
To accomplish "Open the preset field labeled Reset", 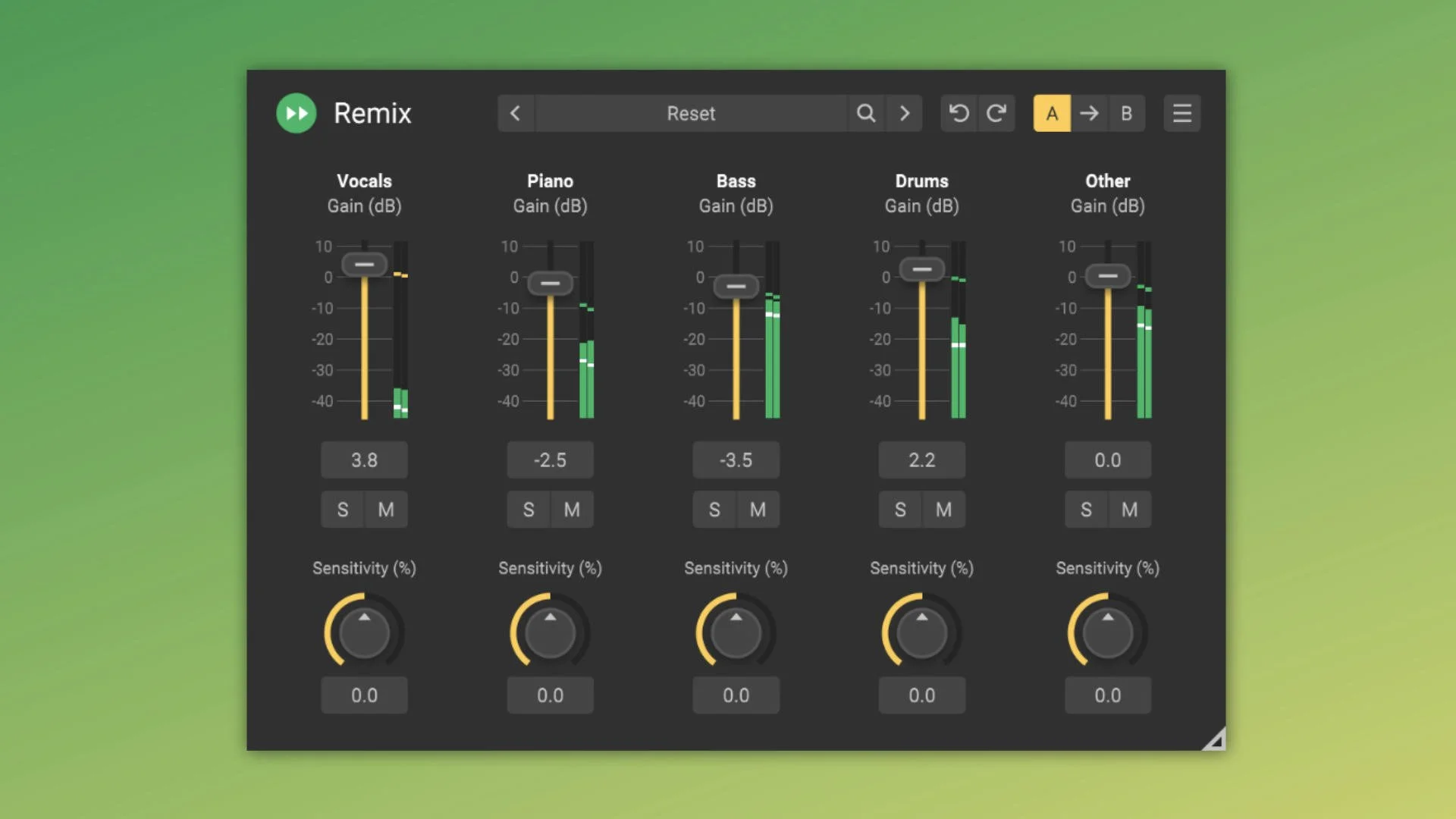I will [x=691, y=113].
